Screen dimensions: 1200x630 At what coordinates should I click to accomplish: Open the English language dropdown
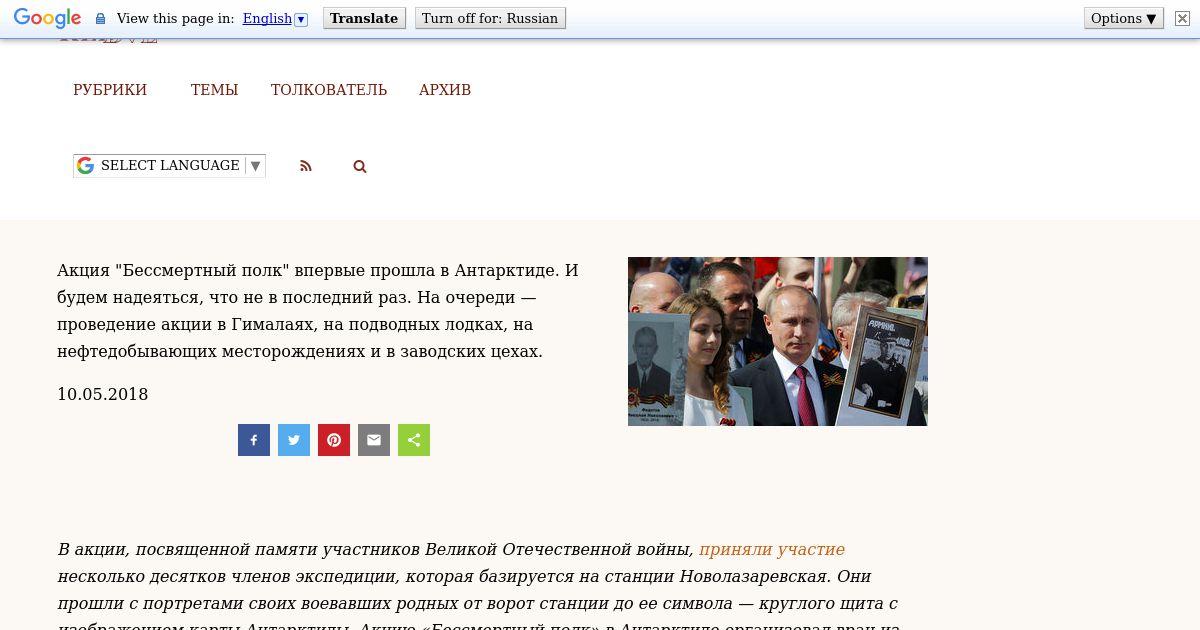(275, 18)
